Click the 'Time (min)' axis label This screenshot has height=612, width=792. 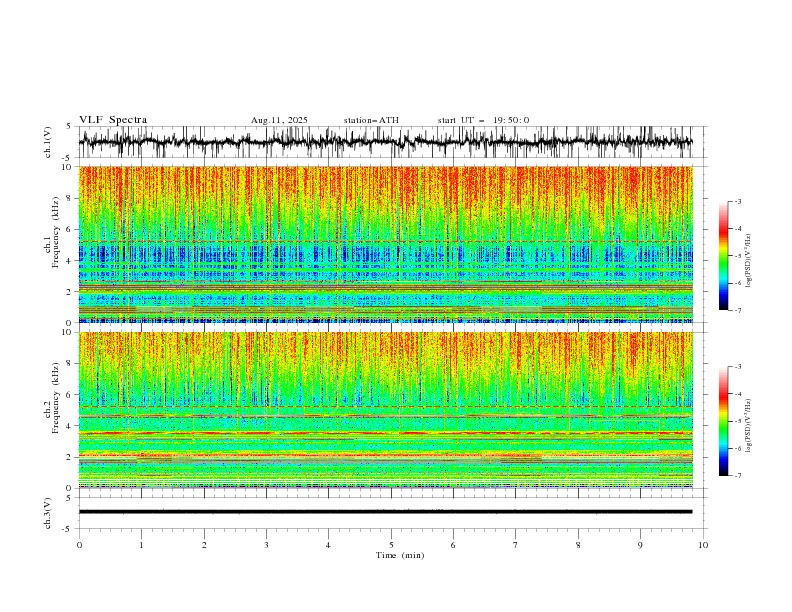tap(400, 555)
